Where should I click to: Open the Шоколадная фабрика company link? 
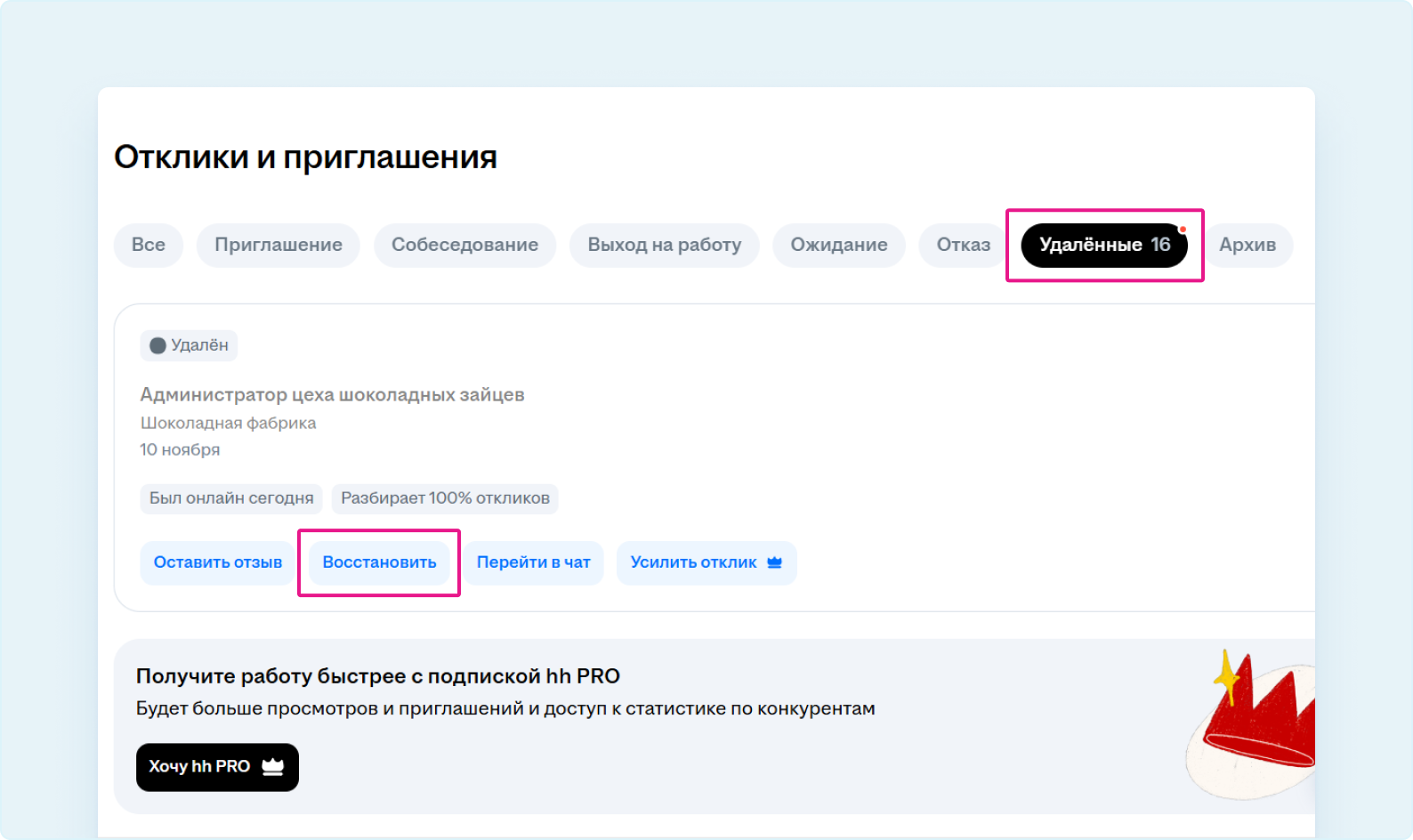tap(228, 423)
